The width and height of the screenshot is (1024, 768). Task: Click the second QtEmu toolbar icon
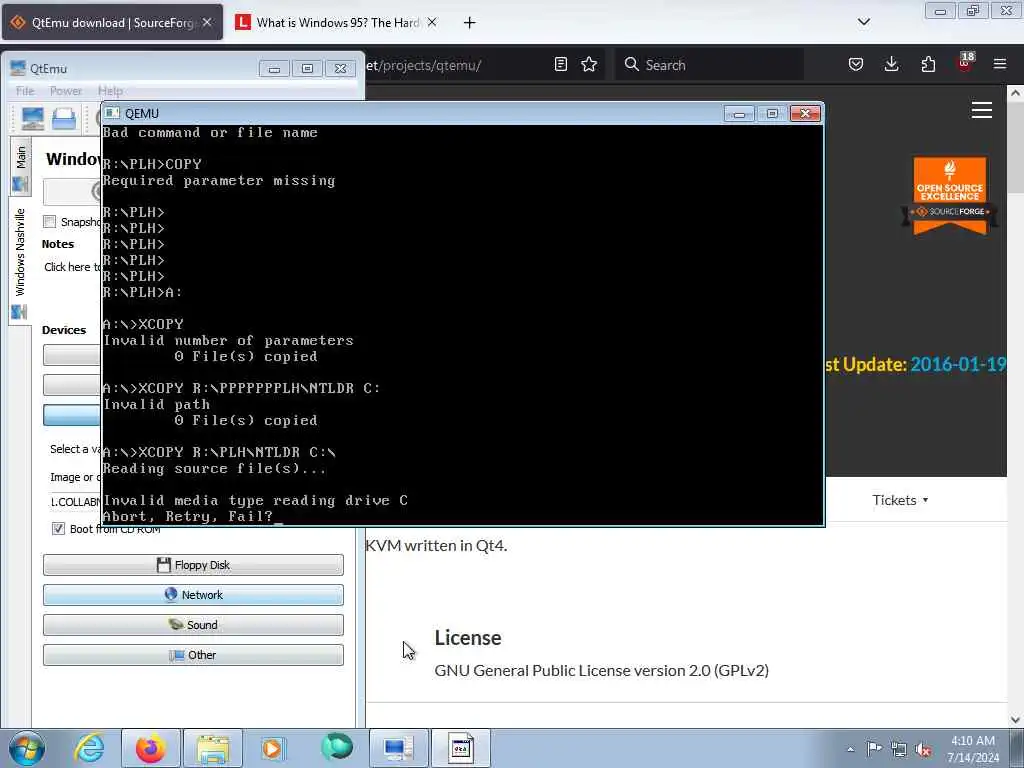63,119
